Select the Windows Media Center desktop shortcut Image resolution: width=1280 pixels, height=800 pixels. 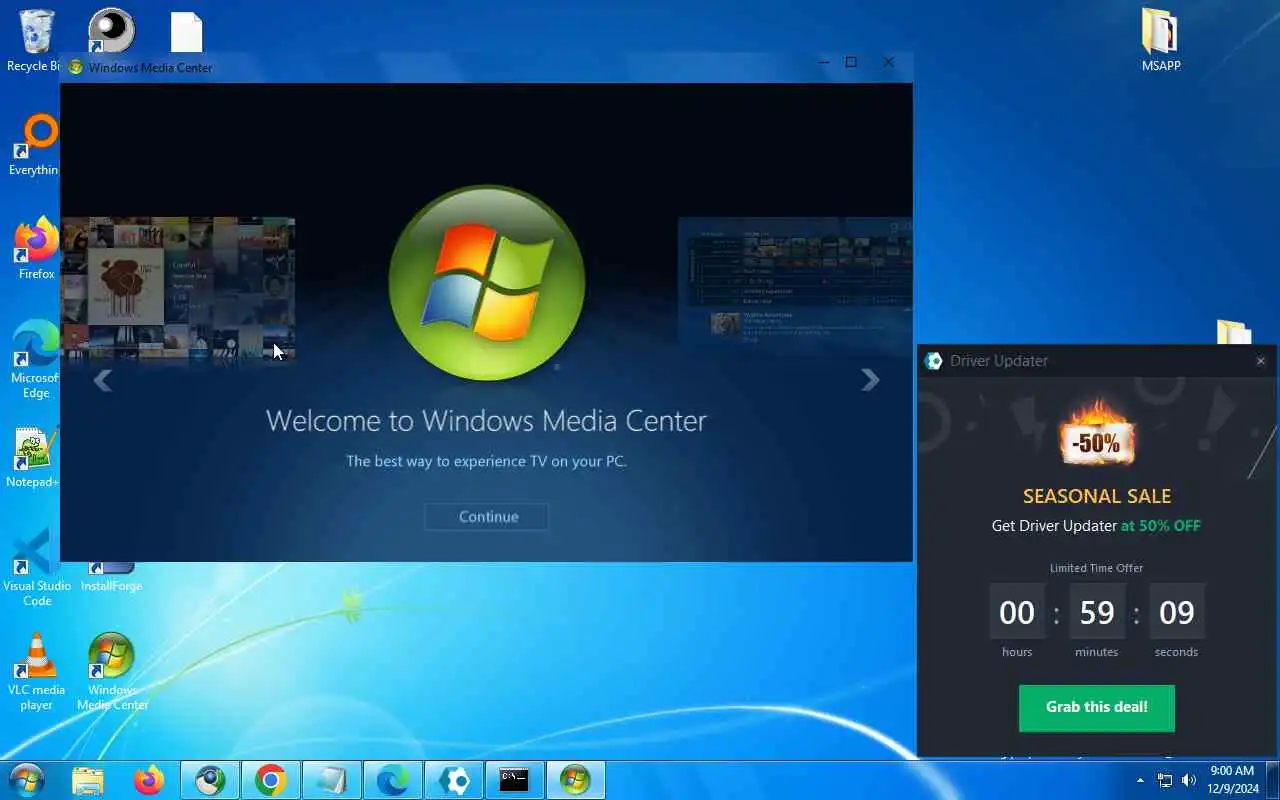click(x=112, y=672)
